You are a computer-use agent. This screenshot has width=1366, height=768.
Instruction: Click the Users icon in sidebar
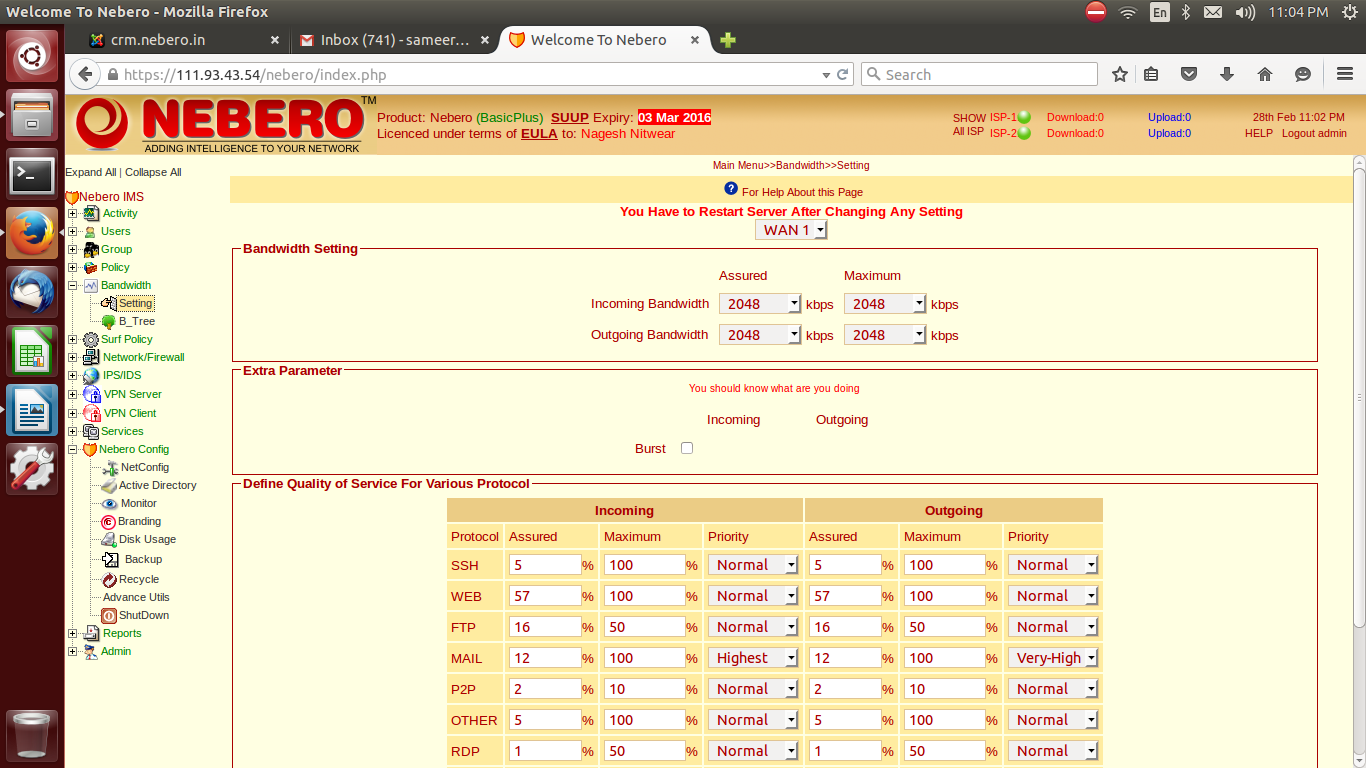(x=90, y=231)
